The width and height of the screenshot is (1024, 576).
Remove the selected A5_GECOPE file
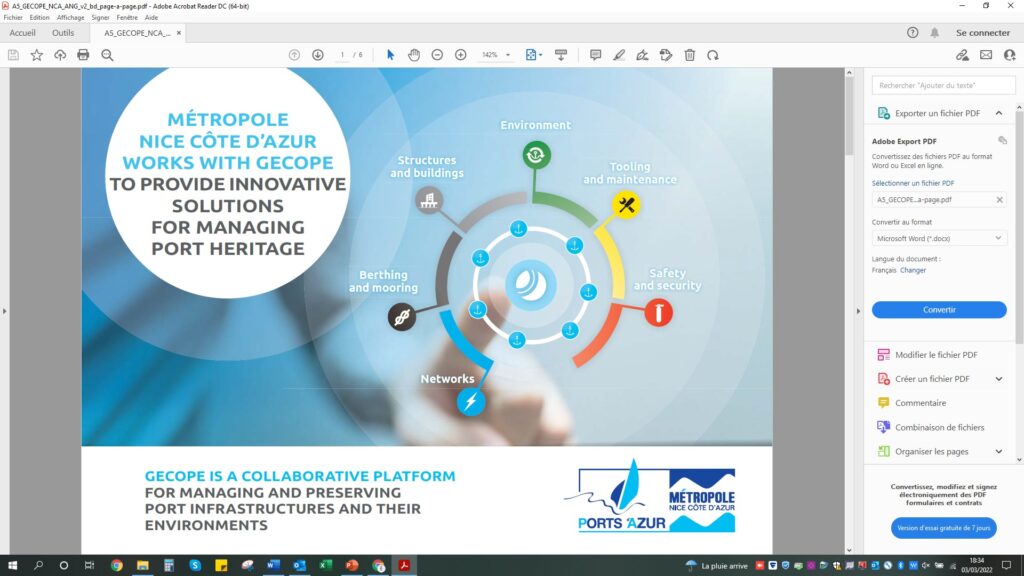999,200
